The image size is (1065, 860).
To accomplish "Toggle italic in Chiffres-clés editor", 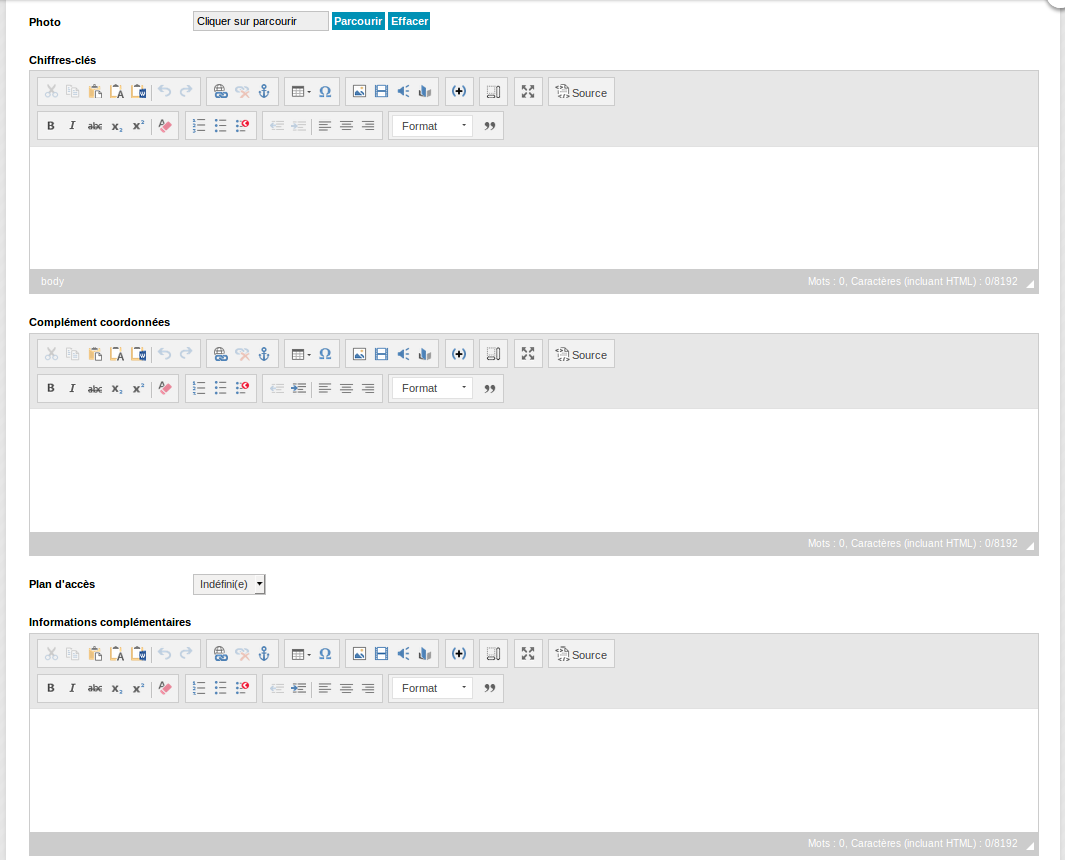I will click(x=73, y=126).
